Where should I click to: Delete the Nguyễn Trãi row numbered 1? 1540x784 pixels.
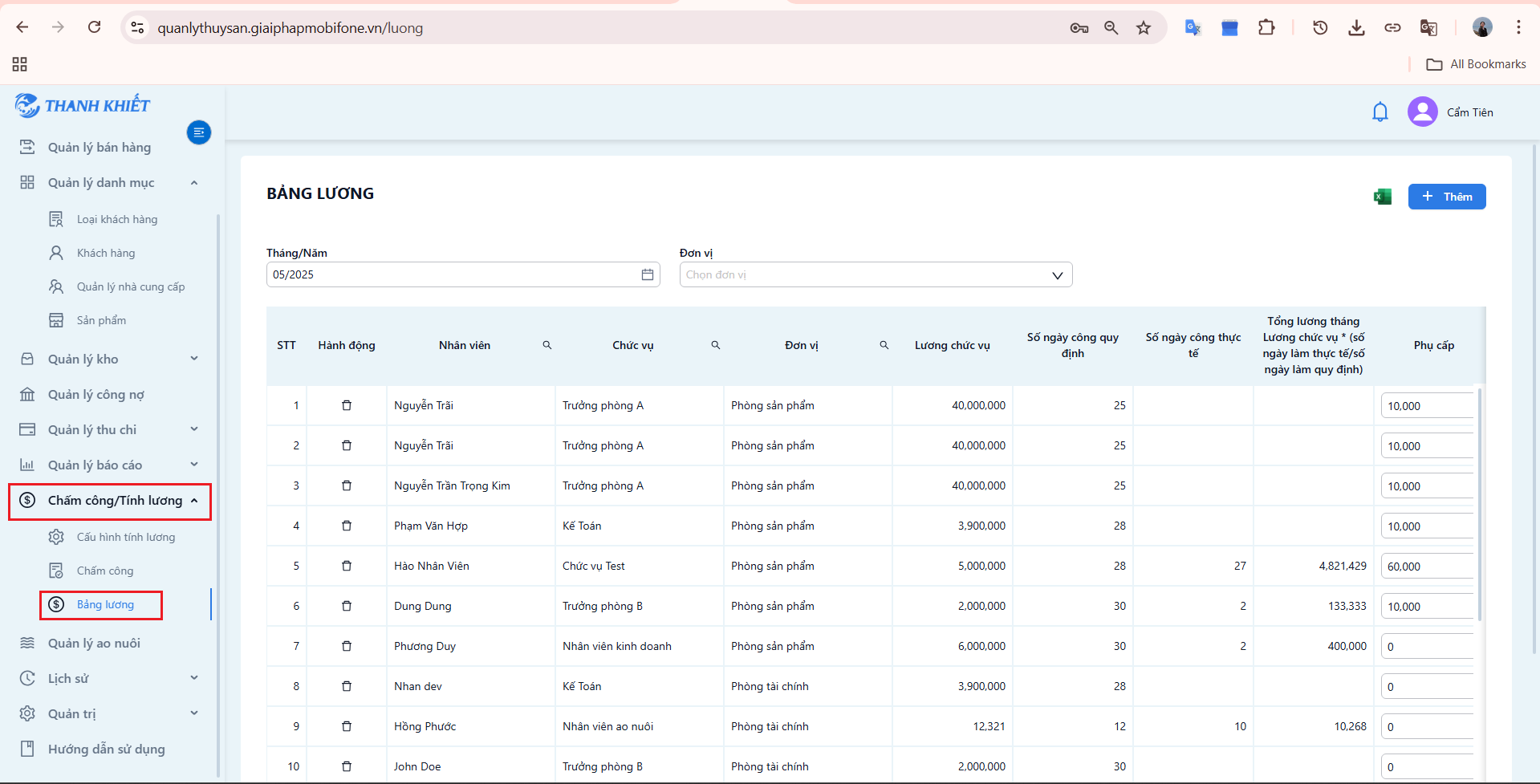(x=347, y=405)
